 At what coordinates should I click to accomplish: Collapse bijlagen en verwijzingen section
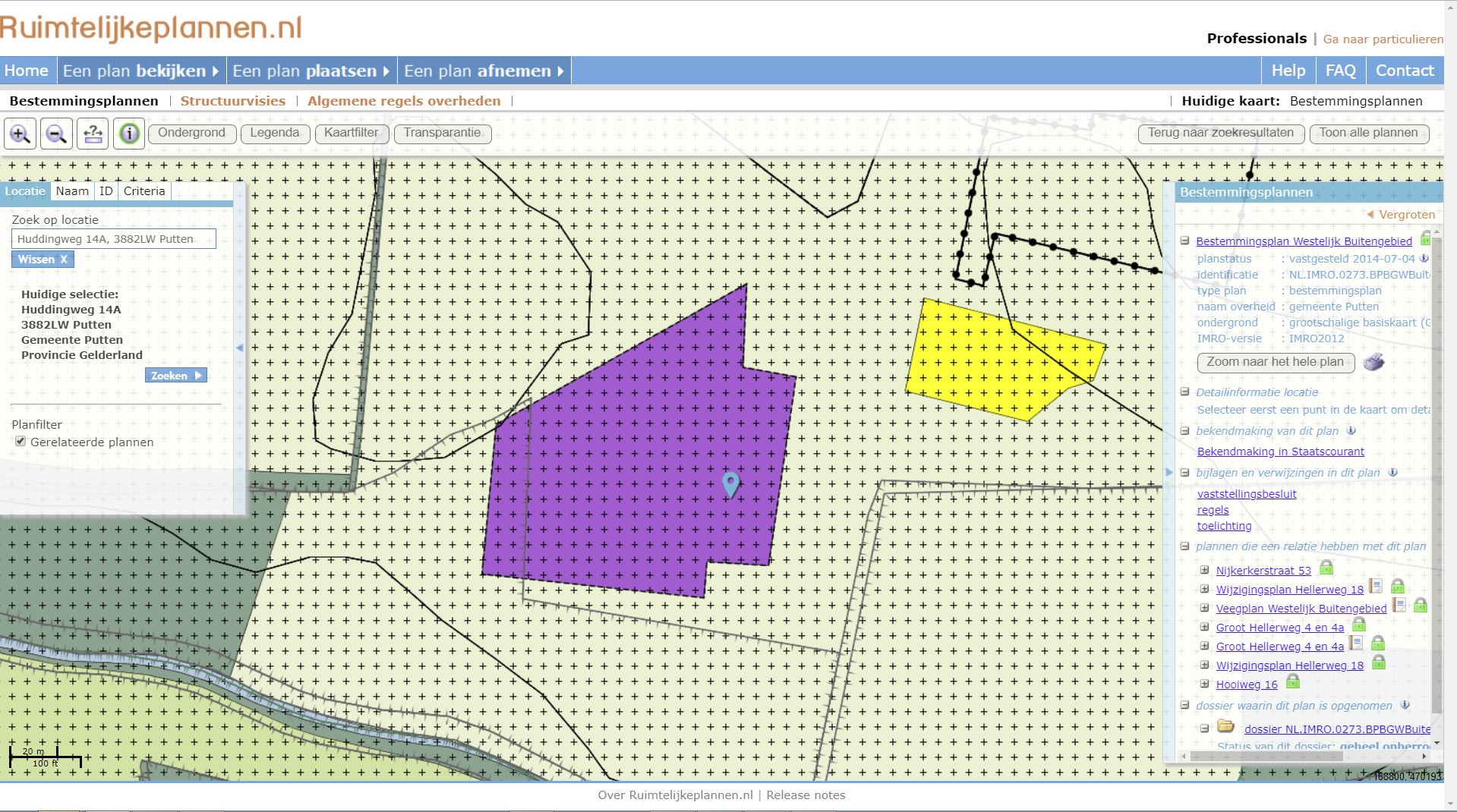point(1184,472)
